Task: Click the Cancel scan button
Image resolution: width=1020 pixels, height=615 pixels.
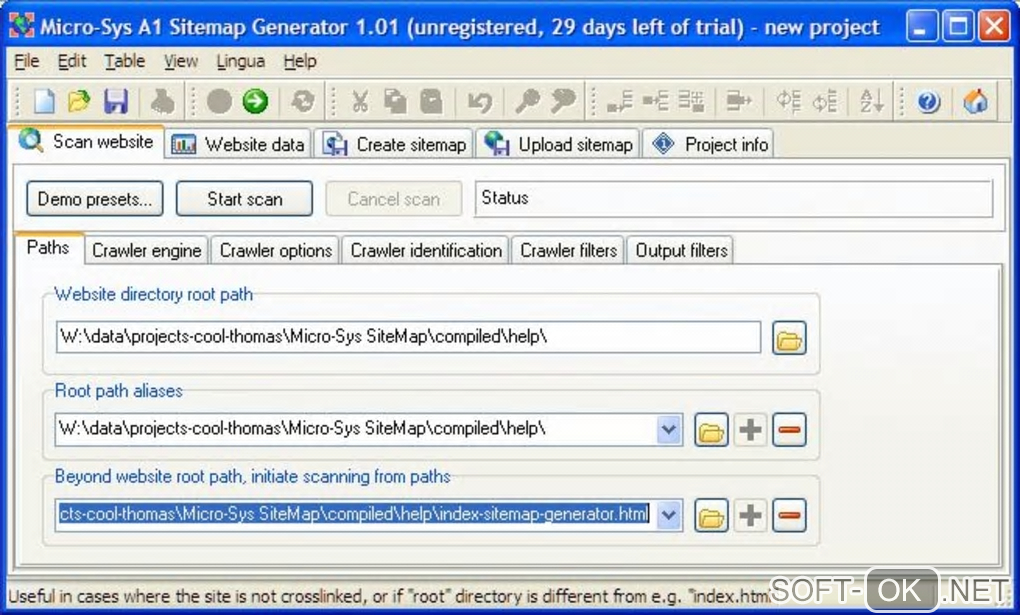Action: click(x=394, y=198)
